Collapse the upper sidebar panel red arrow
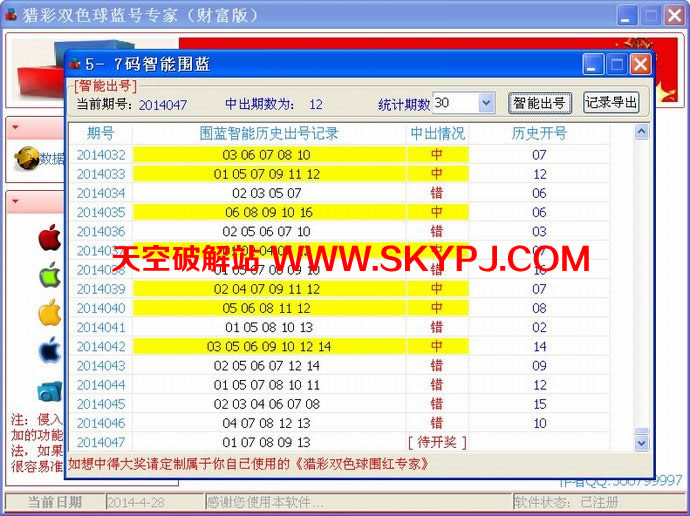Screen dimensions: 690x516 click(16, 129)
